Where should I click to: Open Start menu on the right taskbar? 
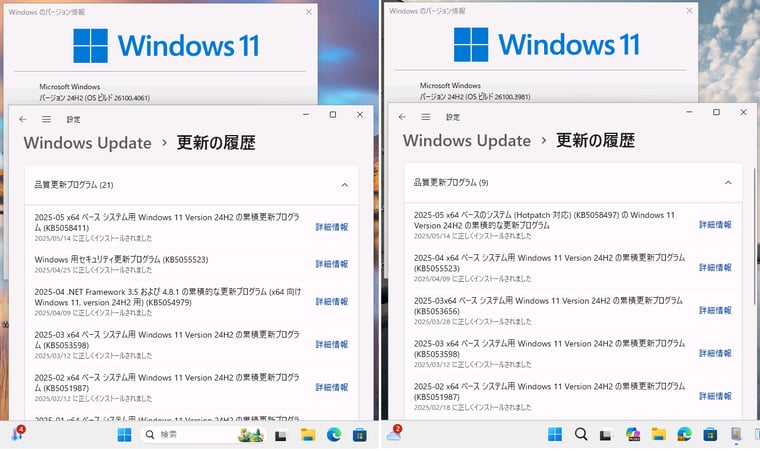point(555,434)
